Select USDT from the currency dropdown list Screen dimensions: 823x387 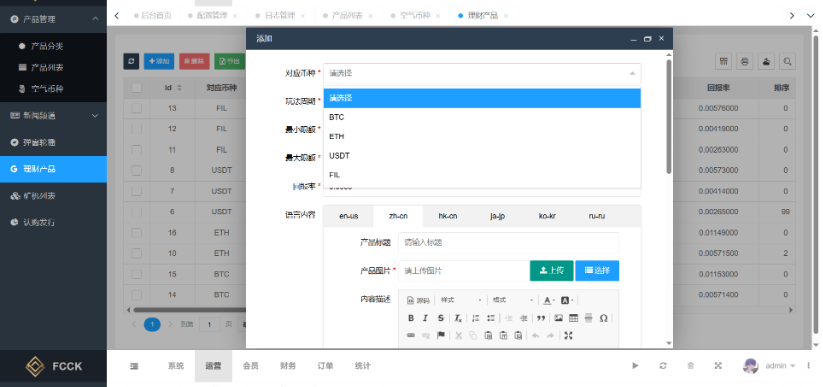coord(482,156)
